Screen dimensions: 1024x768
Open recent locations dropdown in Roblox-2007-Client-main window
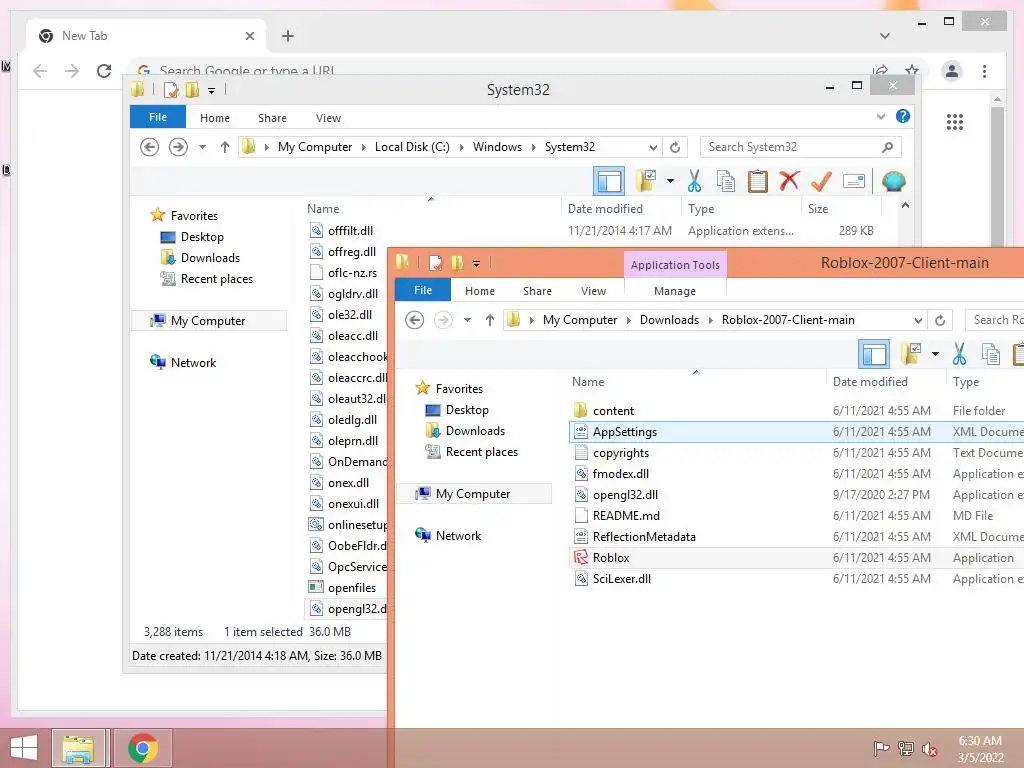coord(468,320)
